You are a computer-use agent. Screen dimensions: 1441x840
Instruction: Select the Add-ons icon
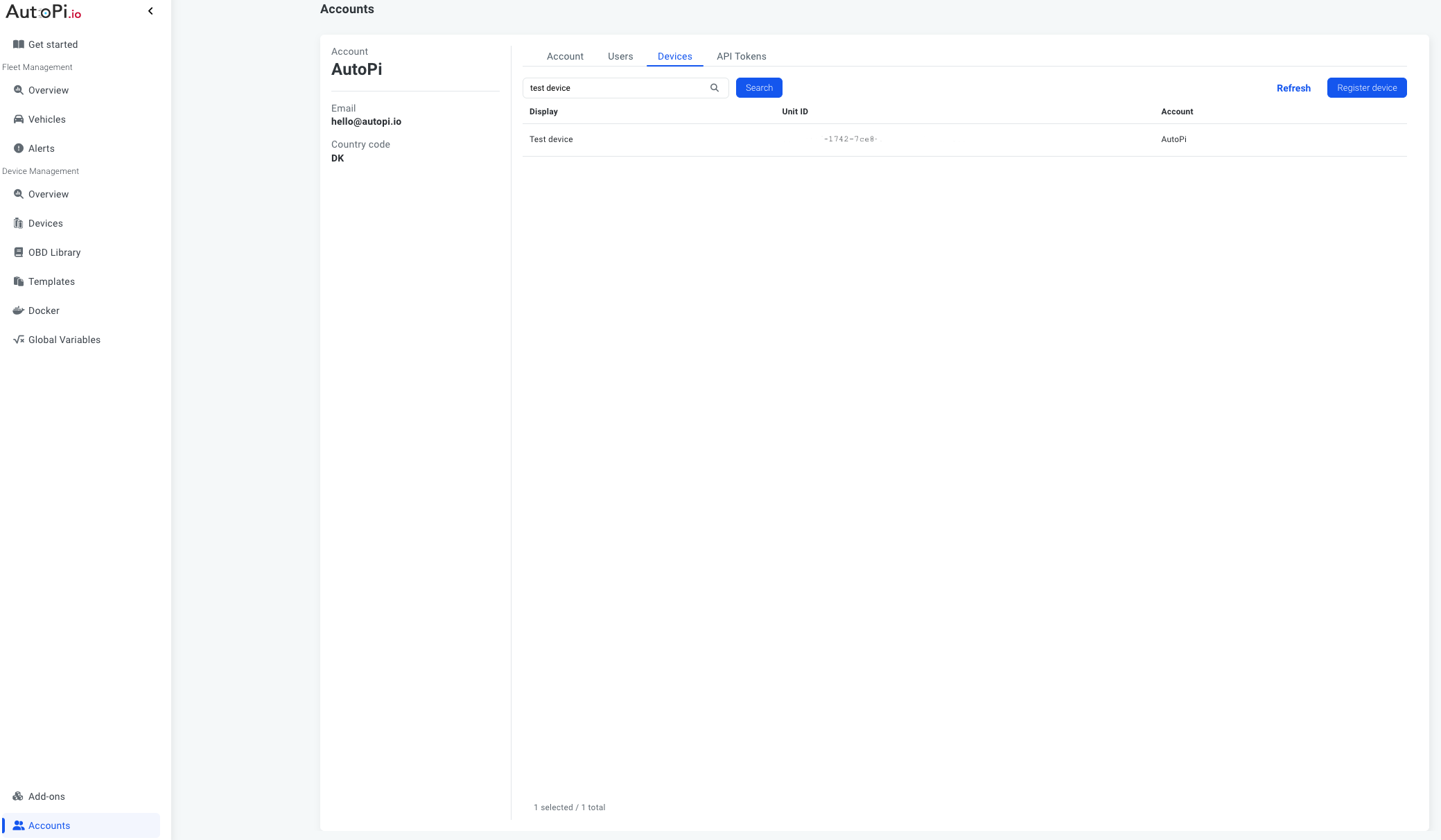click(x=18, y=796)
